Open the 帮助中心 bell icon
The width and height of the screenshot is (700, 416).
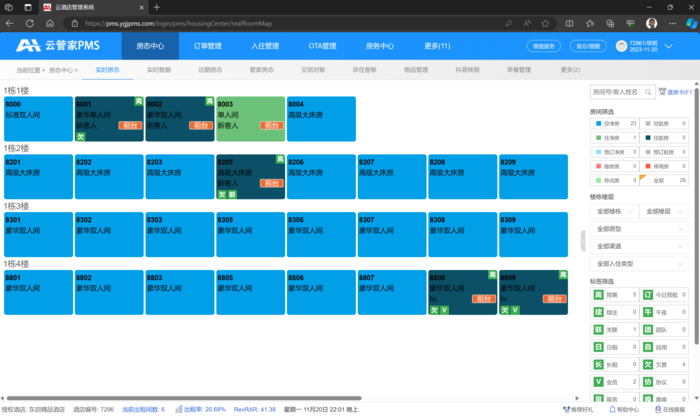(612, 409)
